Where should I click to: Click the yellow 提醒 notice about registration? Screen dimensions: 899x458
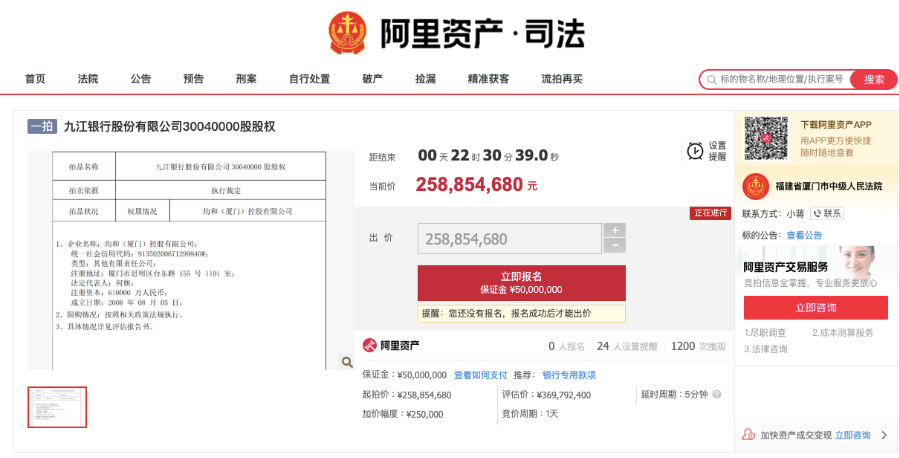point(521,314)
